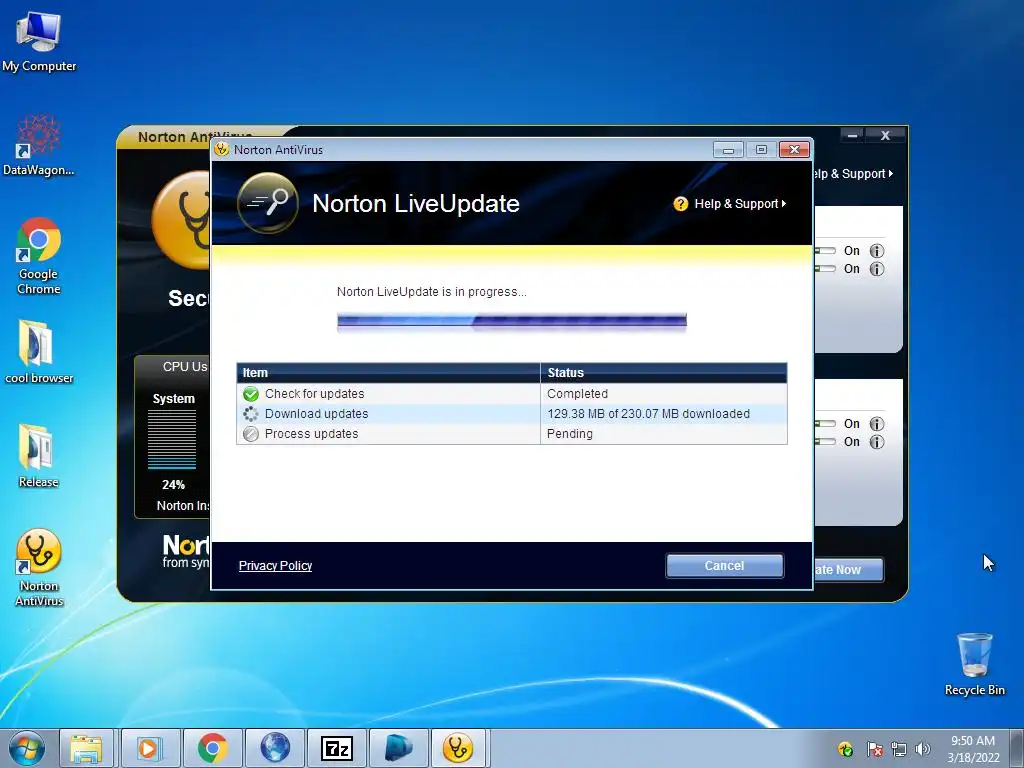Viewport: 1024px width, 768px height.
Task: Click the Item column header
Action: pos(389,373)
